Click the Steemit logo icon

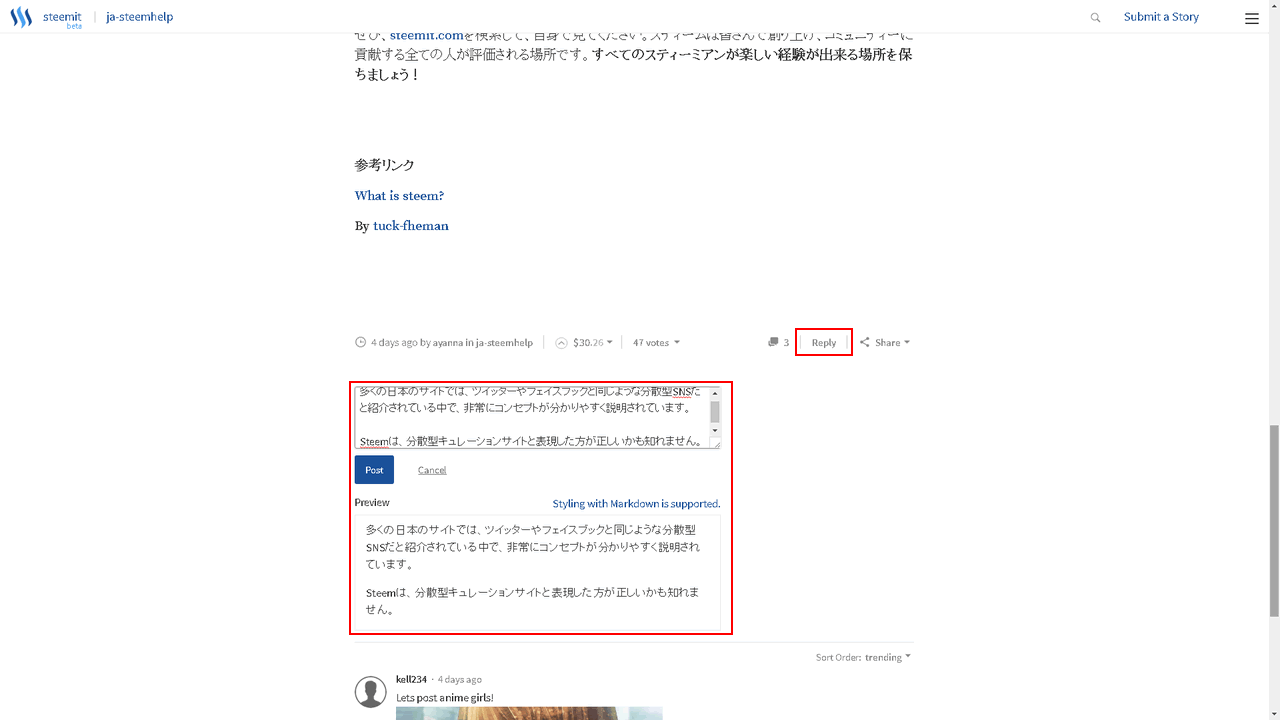[x=21, y=17]
